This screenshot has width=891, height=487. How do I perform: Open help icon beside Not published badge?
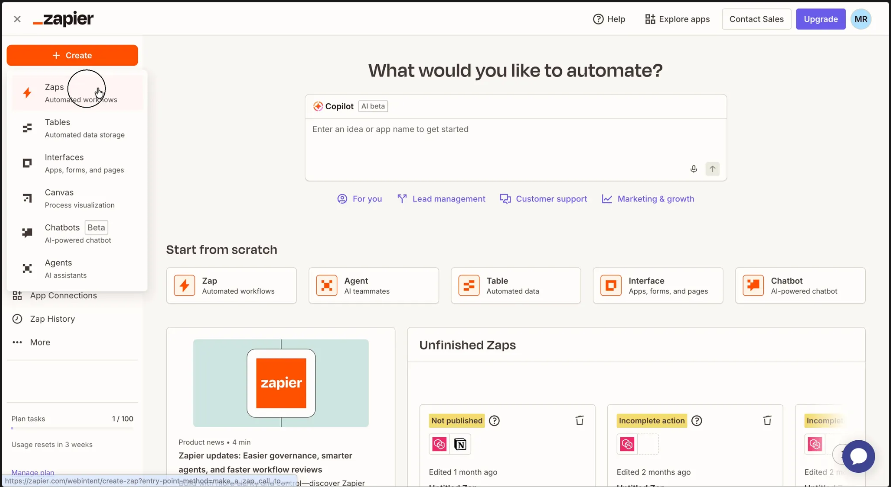[494, 421]
